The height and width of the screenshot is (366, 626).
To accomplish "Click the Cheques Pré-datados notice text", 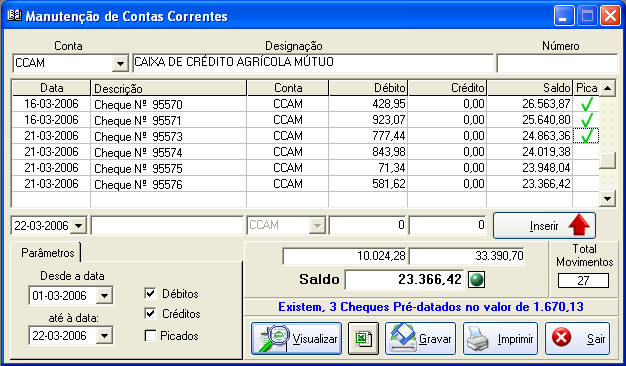I will tap(431, 307).
